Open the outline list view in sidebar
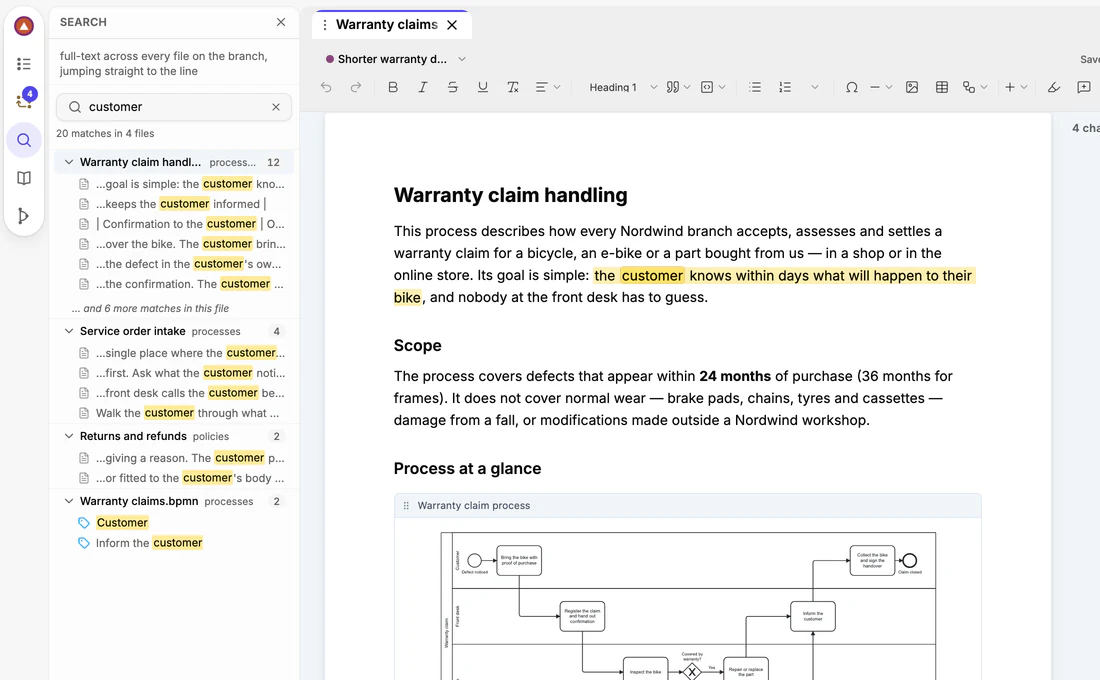Viewport: 1100px width, 680px height. tap(24, 64)
